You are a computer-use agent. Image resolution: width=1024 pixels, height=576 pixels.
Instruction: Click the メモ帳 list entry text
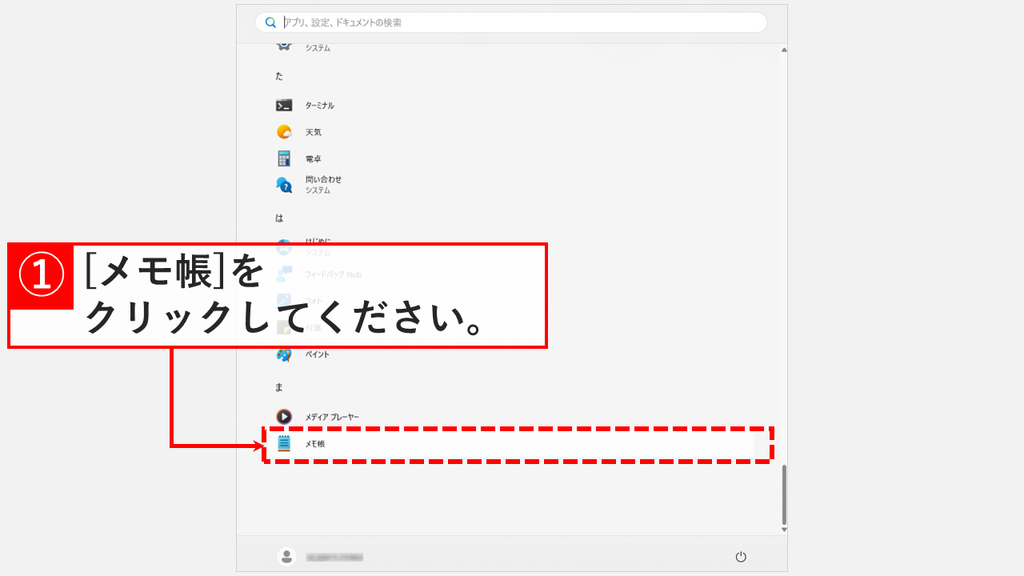tap(315, 444)
